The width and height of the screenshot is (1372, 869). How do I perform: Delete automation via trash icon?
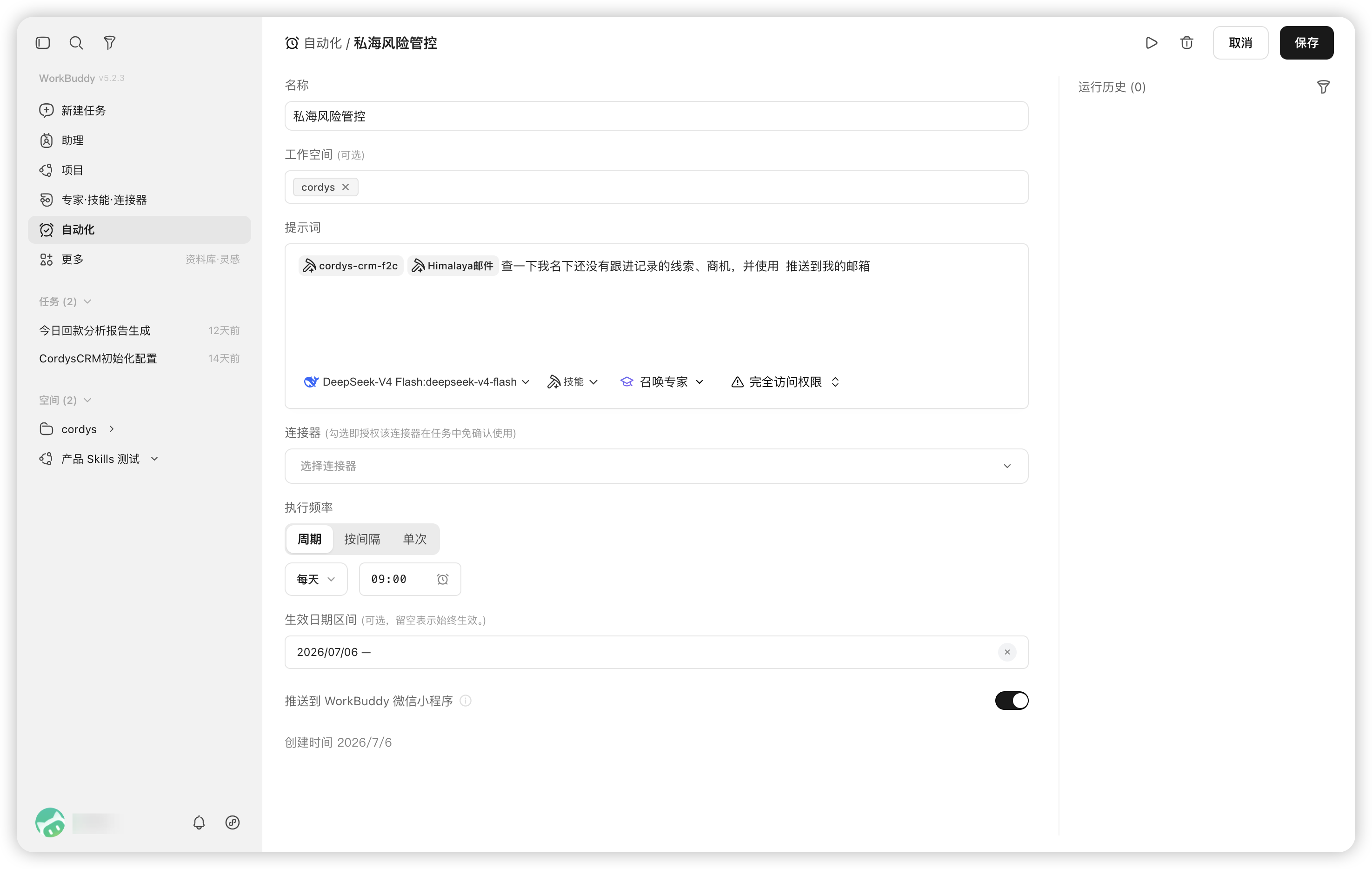click(1187, 43)
